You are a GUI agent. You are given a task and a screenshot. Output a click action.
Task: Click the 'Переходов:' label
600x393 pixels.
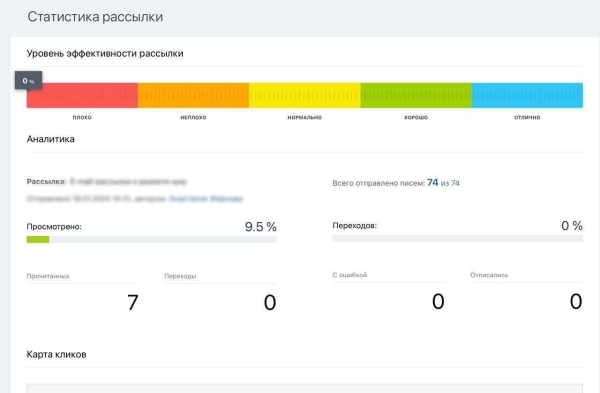pos(355,226)
